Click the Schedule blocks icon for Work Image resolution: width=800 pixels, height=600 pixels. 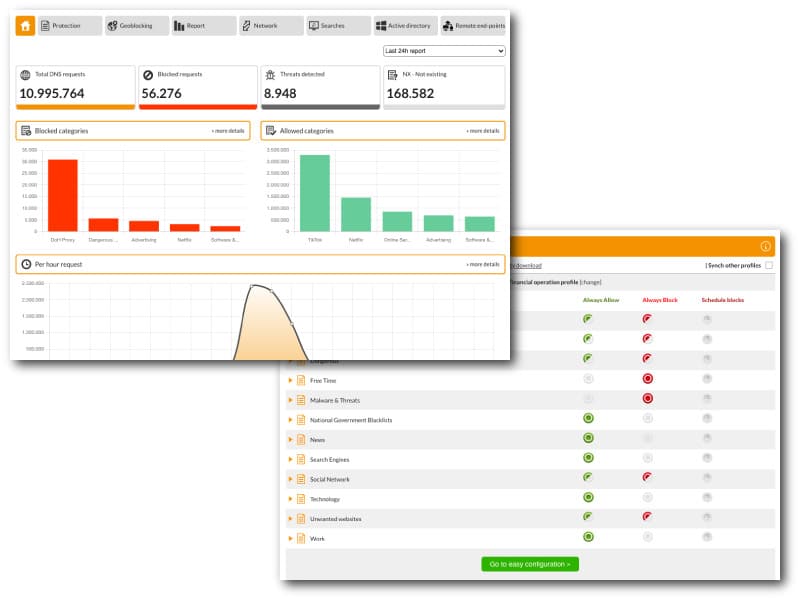pyautogui.click(x=707, y=537)
